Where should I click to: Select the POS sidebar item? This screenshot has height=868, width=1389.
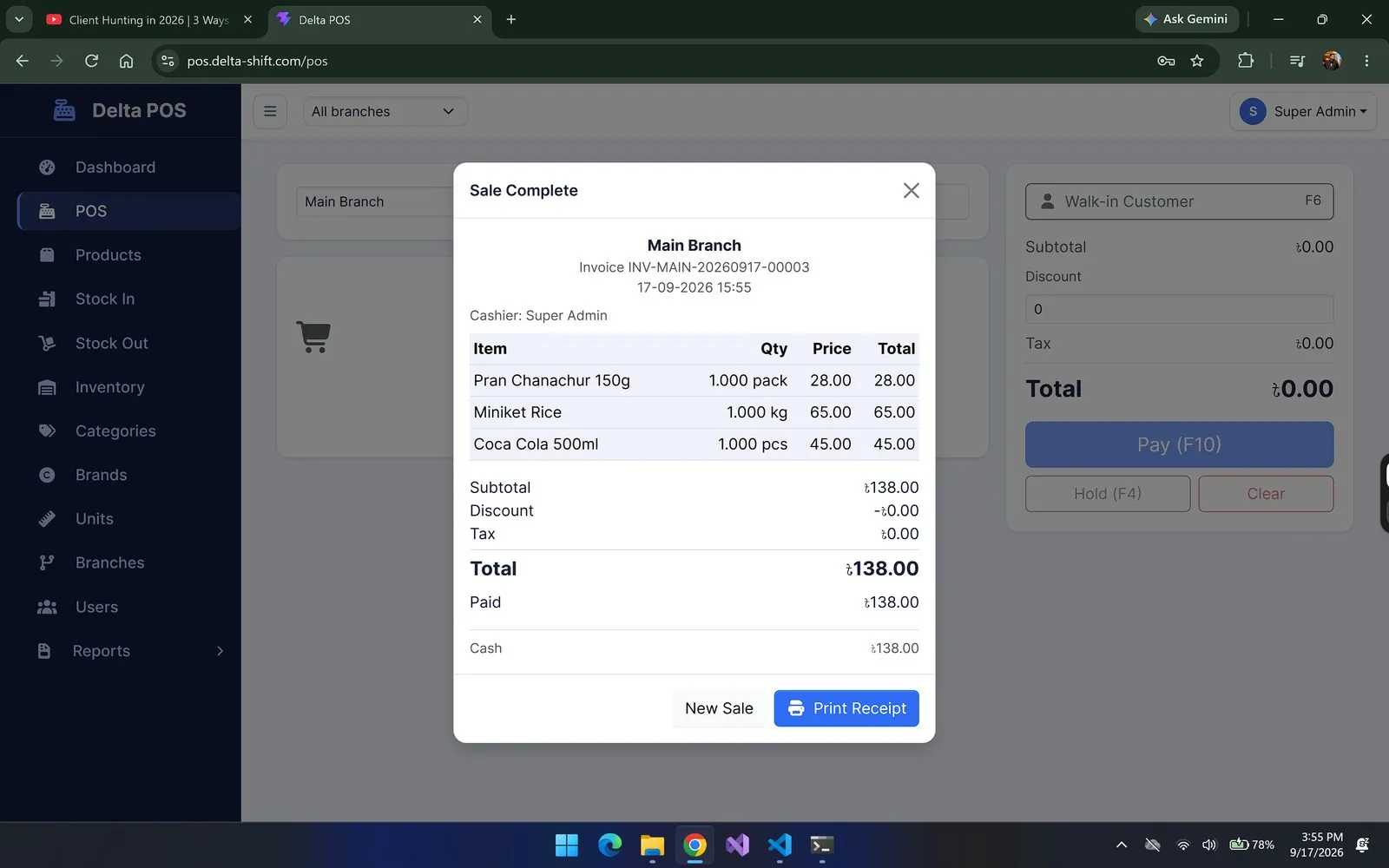(128, 211)
